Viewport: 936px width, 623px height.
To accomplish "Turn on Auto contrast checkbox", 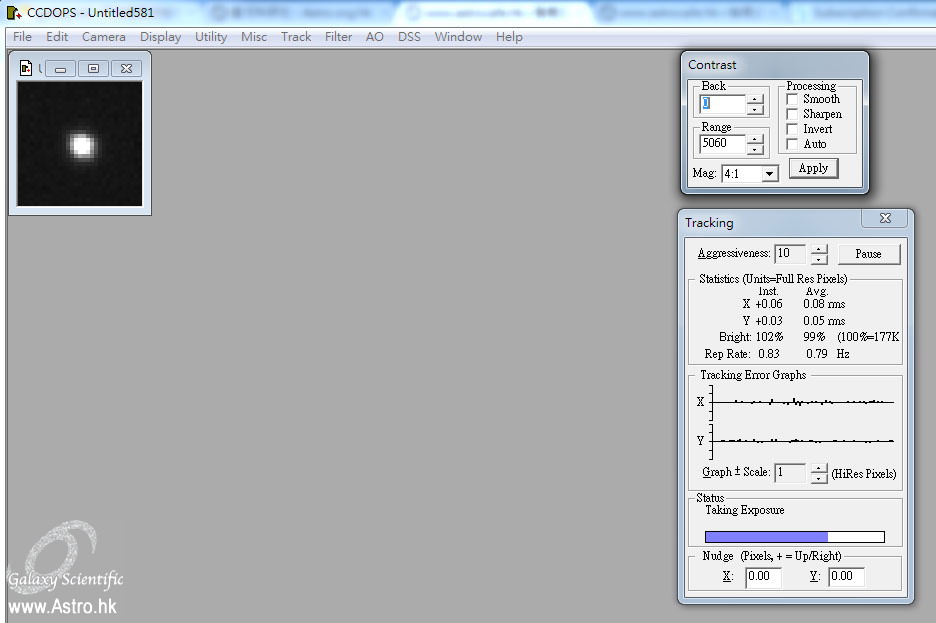I will click(x=792, y=145).
